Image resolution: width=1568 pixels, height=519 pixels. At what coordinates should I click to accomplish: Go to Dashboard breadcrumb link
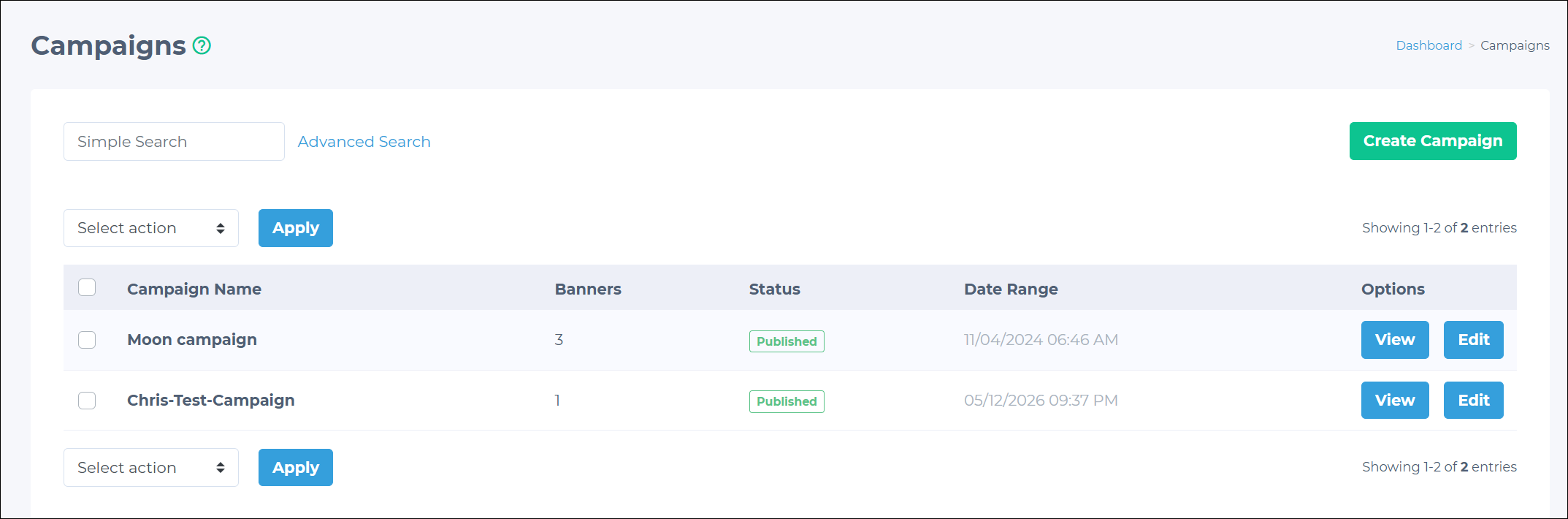[x=1429, y=45]
